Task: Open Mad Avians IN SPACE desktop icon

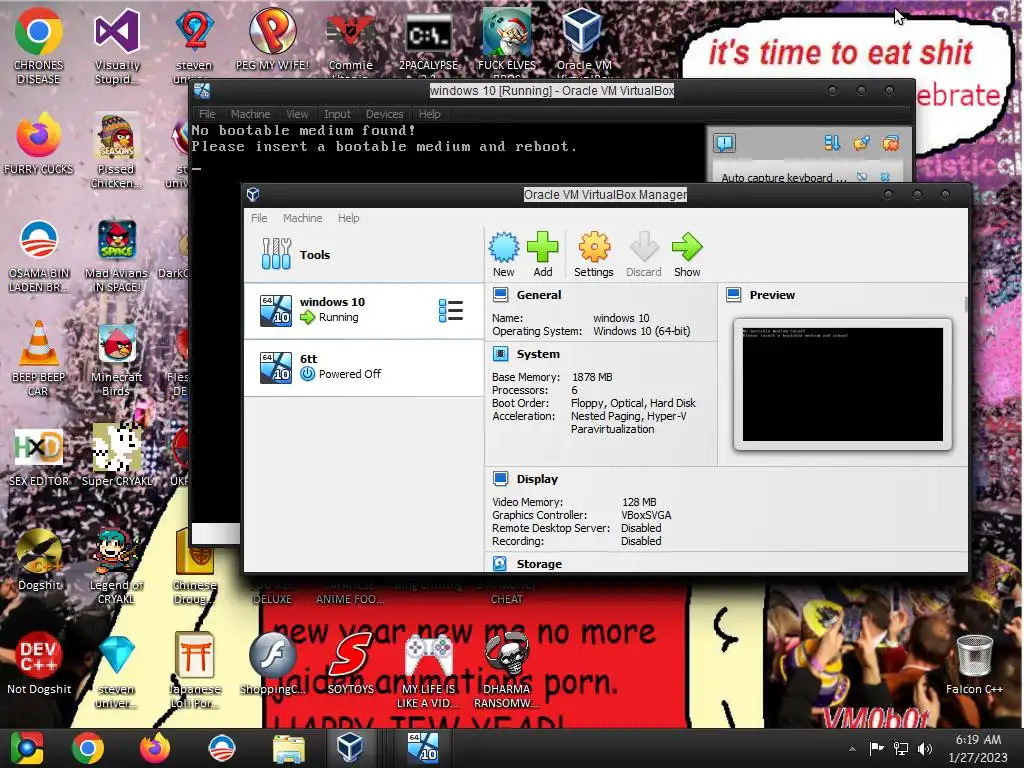Action: [x=116, y=255]
